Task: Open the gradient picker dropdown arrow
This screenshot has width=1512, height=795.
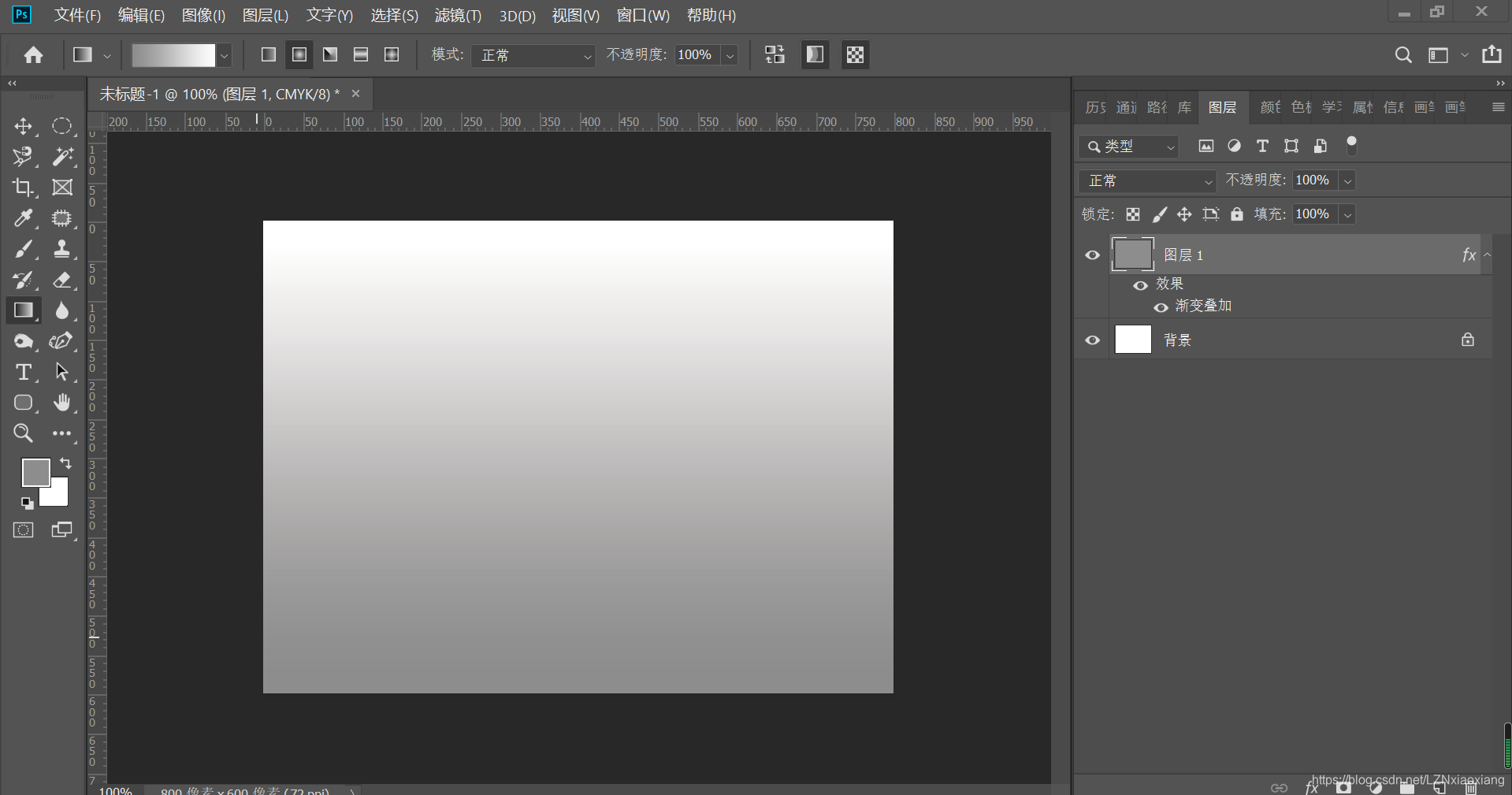Action: click(225, 55)
